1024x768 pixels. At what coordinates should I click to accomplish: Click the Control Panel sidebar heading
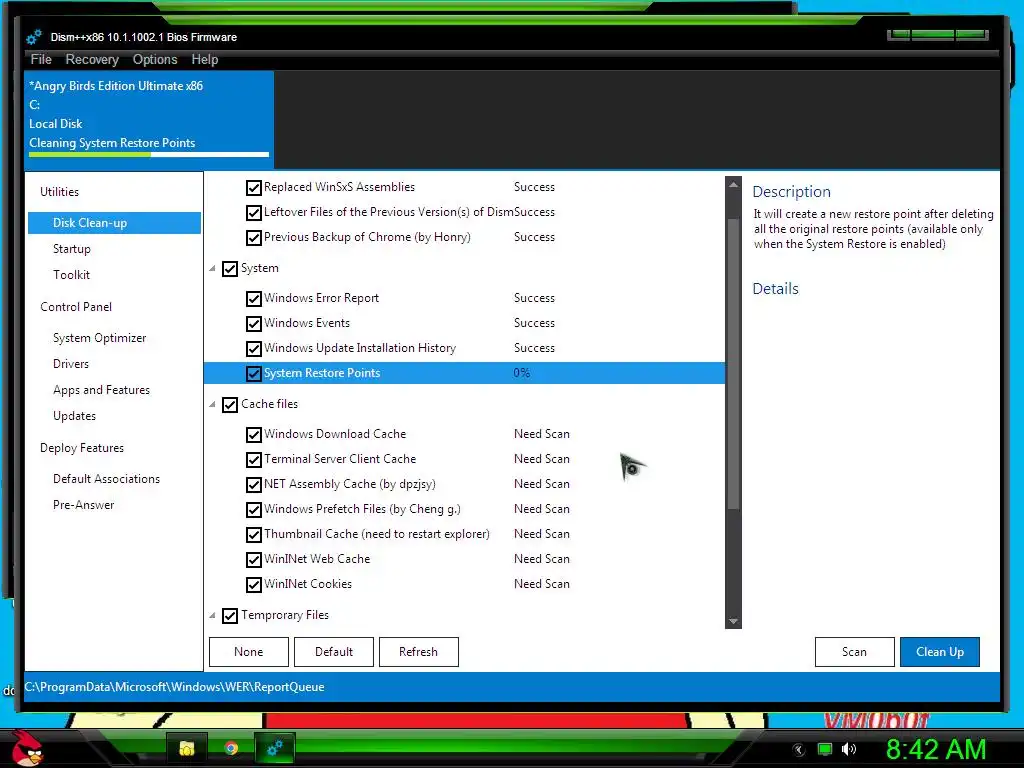76,307
